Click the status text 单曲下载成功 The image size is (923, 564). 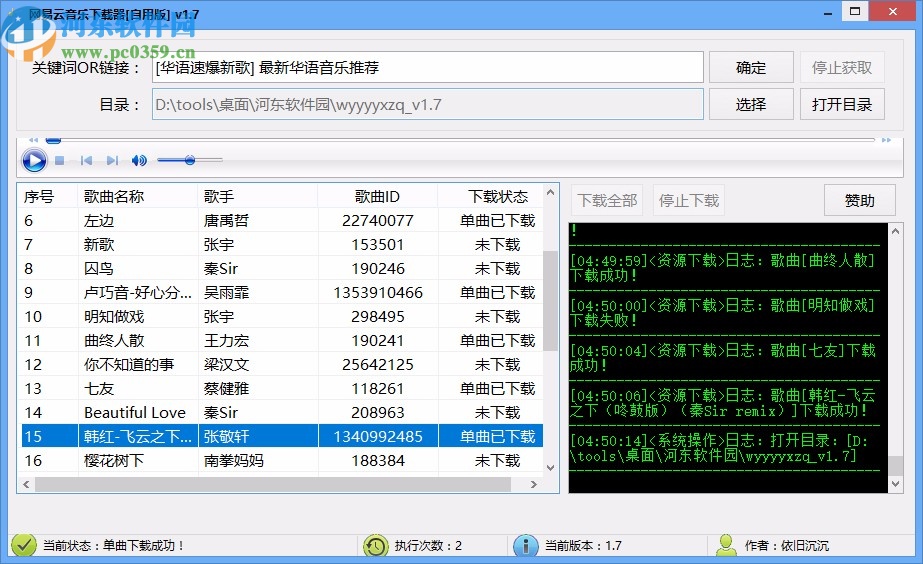click(x=144, y=546)
